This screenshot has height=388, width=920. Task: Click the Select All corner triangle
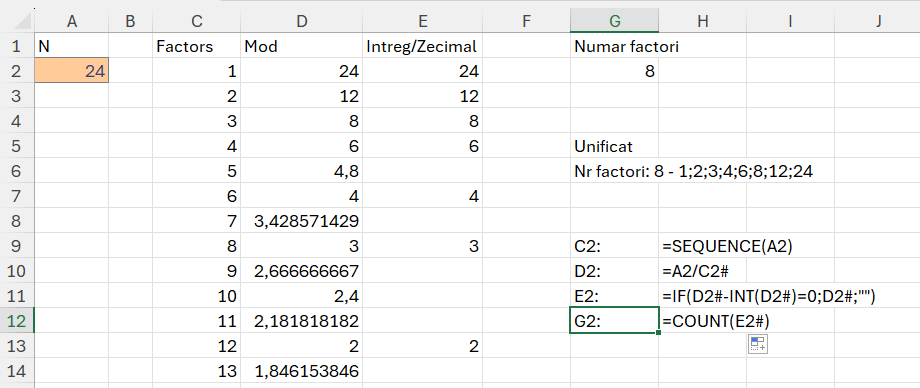(x=22, y=22)
